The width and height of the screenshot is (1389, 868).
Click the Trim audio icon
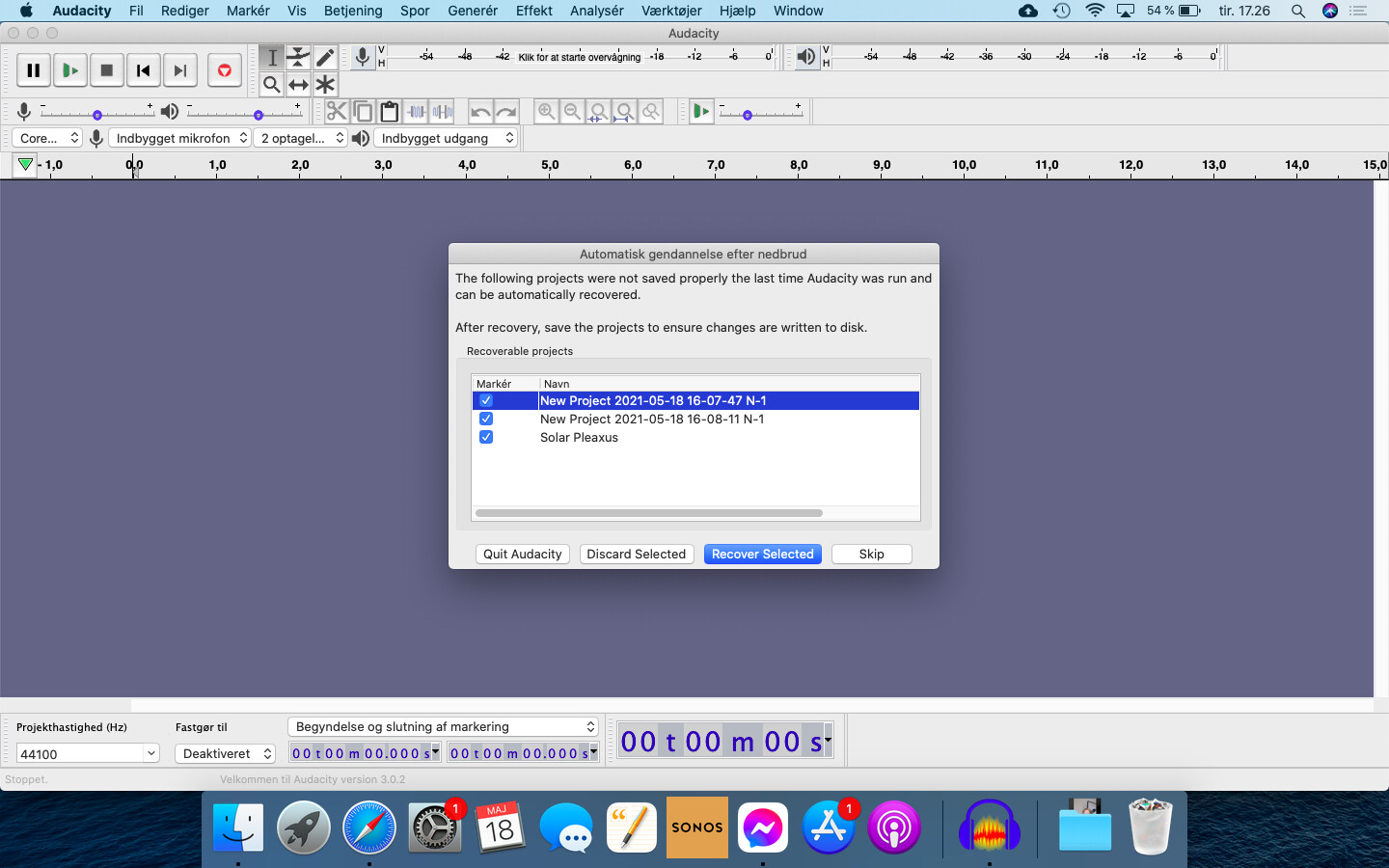point(416,112)
